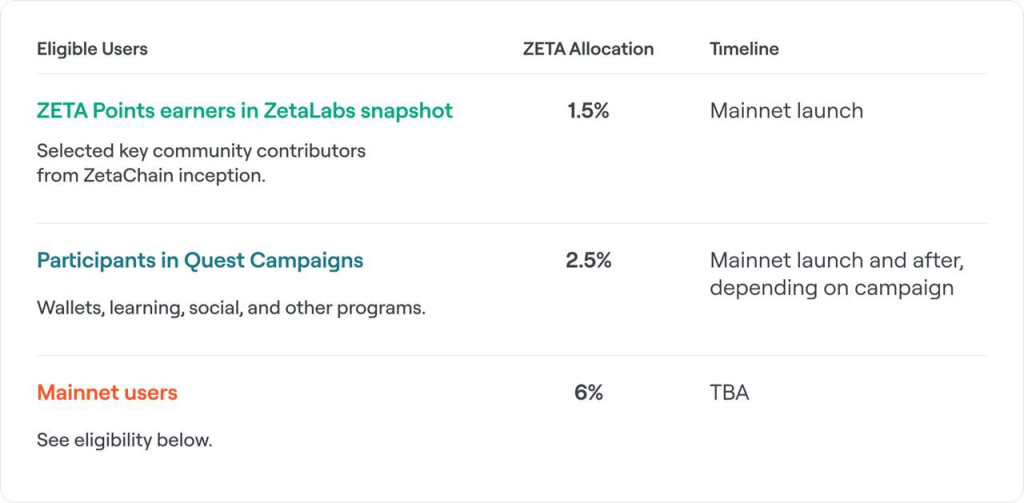This screenshot has width=1024, height=503.
Task: Click 'Mainnet launch' timeline in first row
Action: (786, 111)
